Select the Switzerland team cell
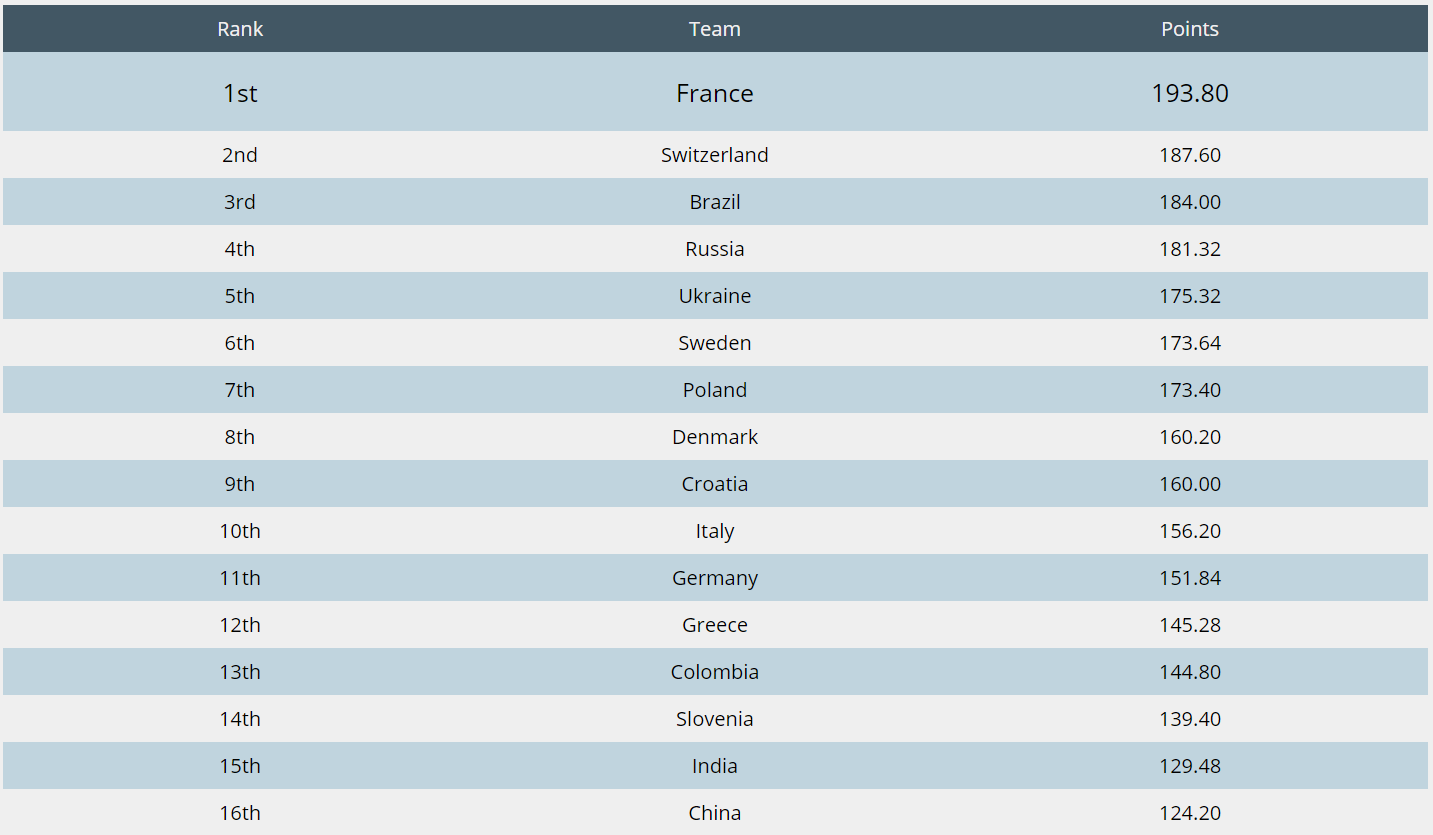This screenshot has width=1433, height=835. point(715,155)
